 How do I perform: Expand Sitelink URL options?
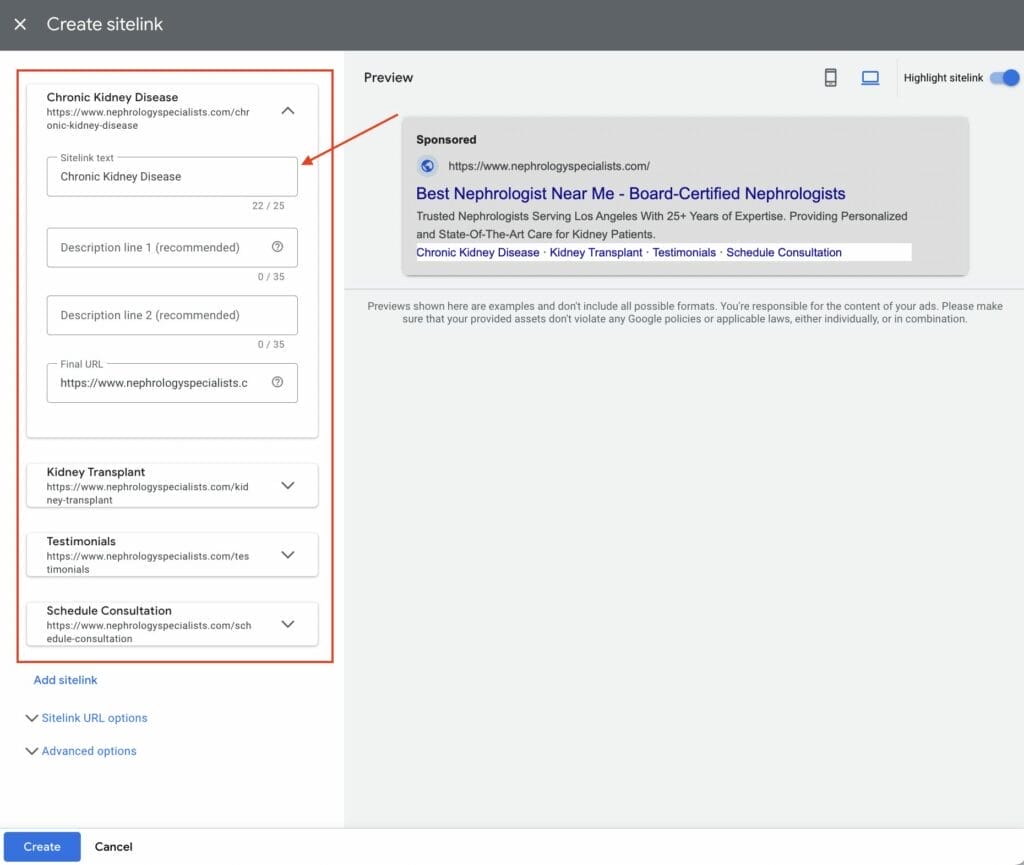86,717
